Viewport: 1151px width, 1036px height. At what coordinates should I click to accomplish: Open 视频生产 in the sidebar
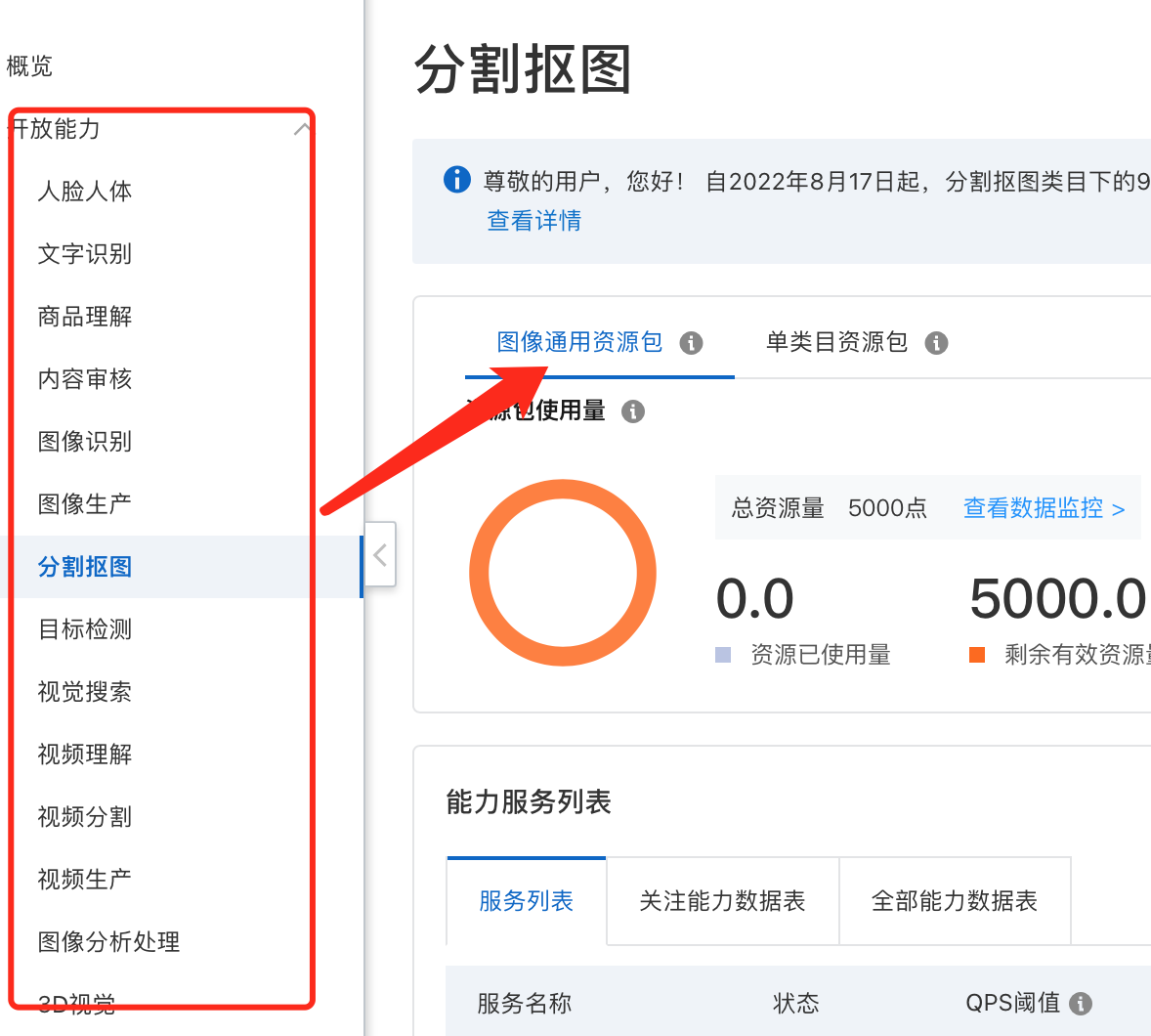(x=84, y=879)
